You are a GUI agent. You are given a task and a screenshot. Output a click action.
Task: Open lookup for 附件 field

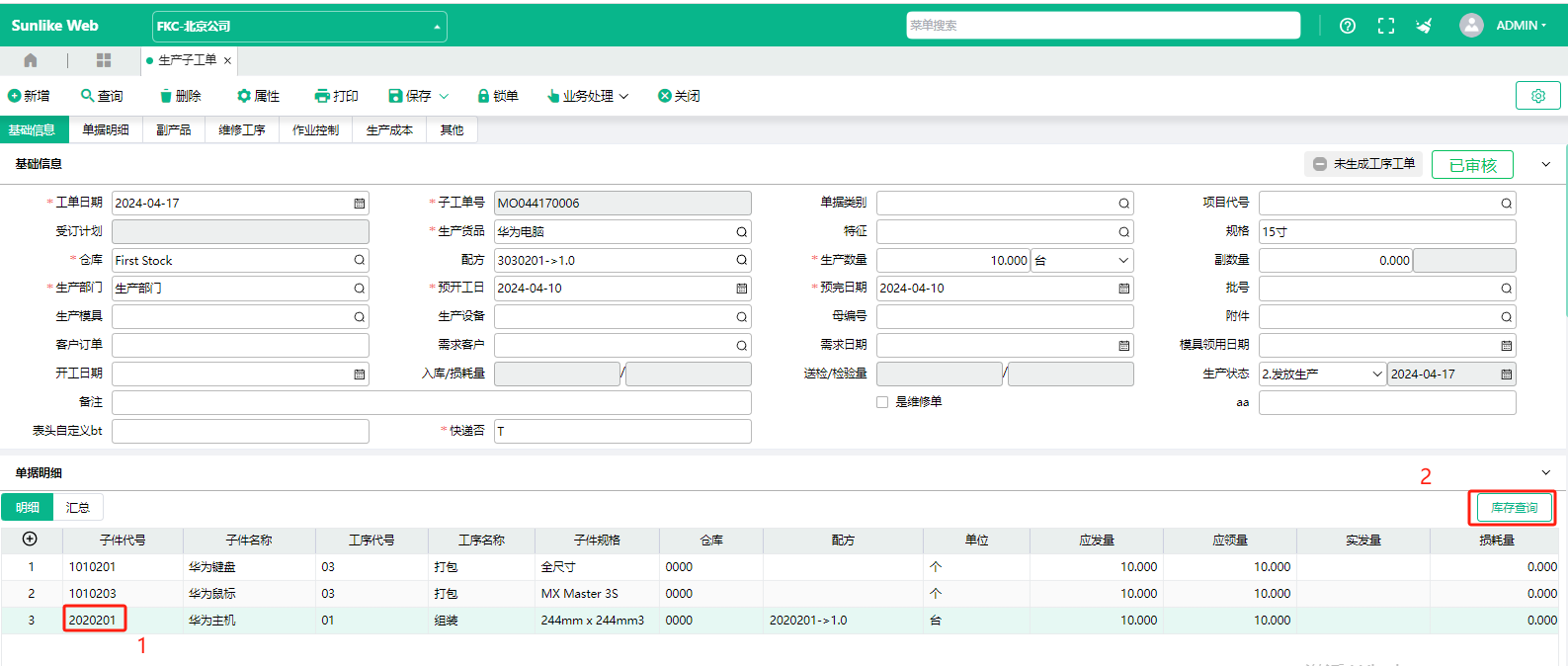pos(1506,317)
